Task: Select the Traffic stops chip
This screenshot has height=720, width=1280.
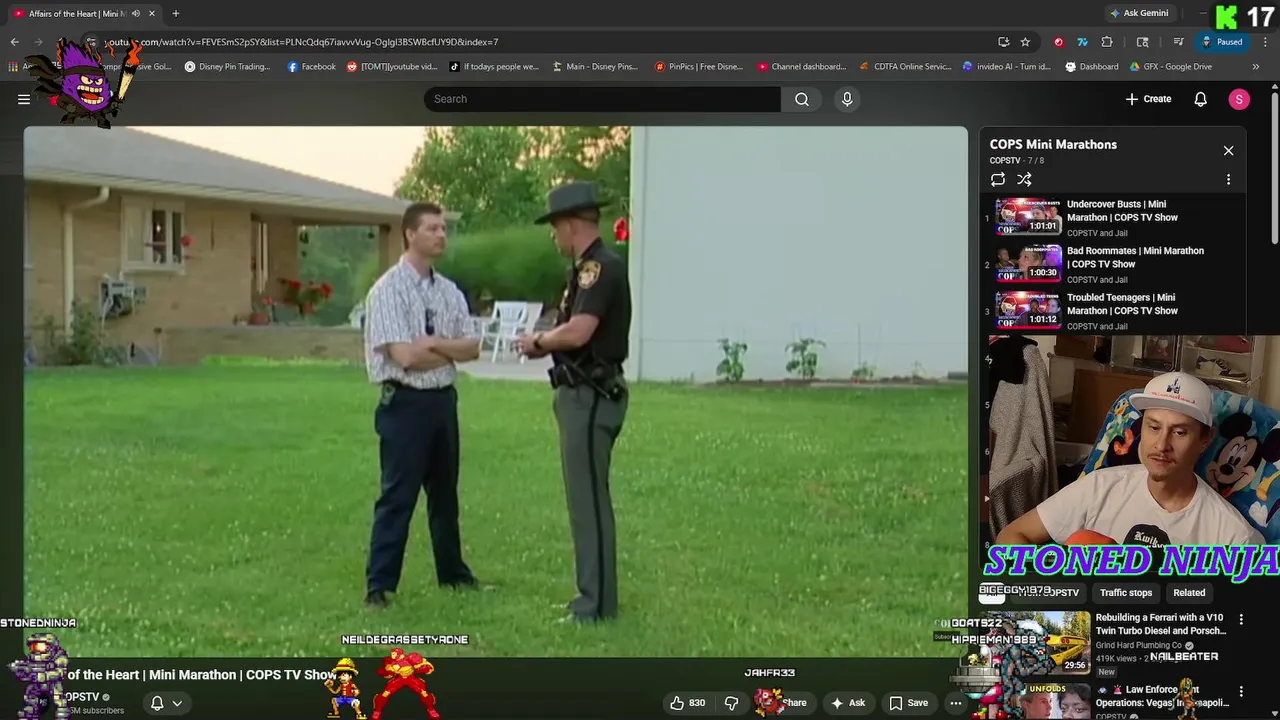Action: tap(1126, 593)
